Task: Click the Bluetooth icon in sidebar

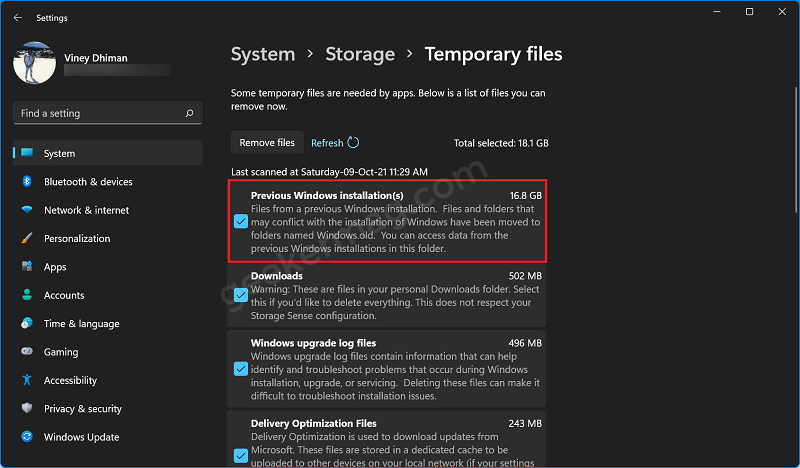Action: click(27, 182)
